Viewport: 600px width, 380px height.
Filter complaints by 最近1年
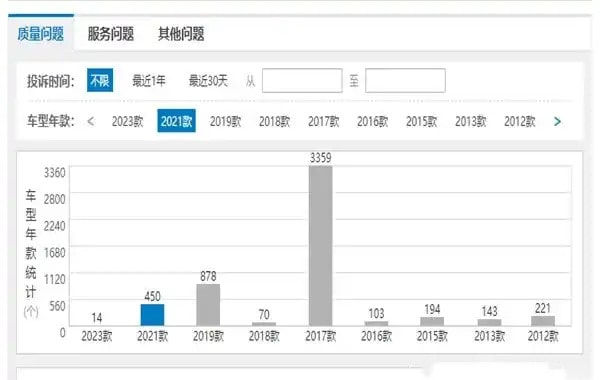149,81
